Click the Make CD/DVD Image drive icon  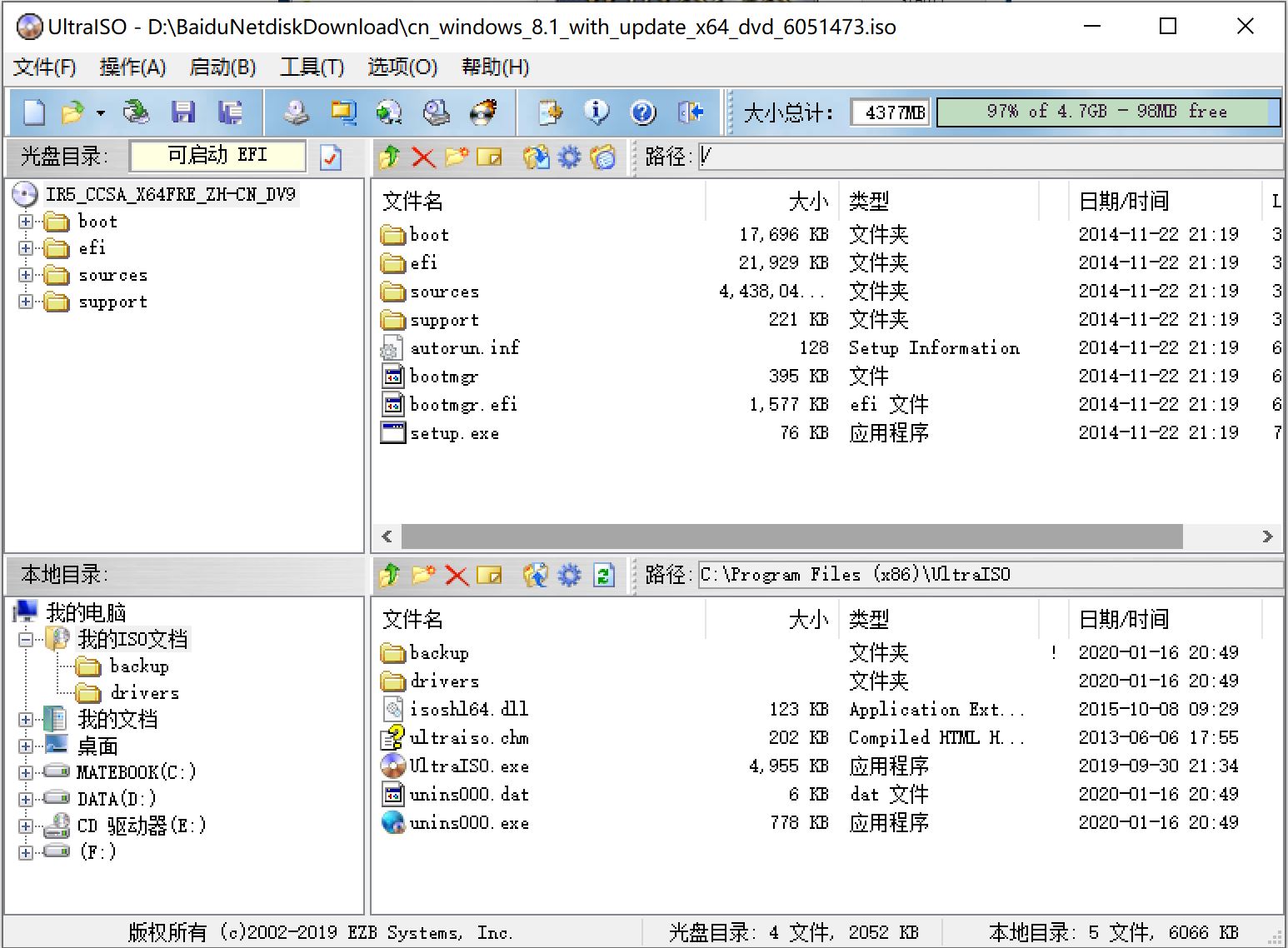click(x=297, y=112)
